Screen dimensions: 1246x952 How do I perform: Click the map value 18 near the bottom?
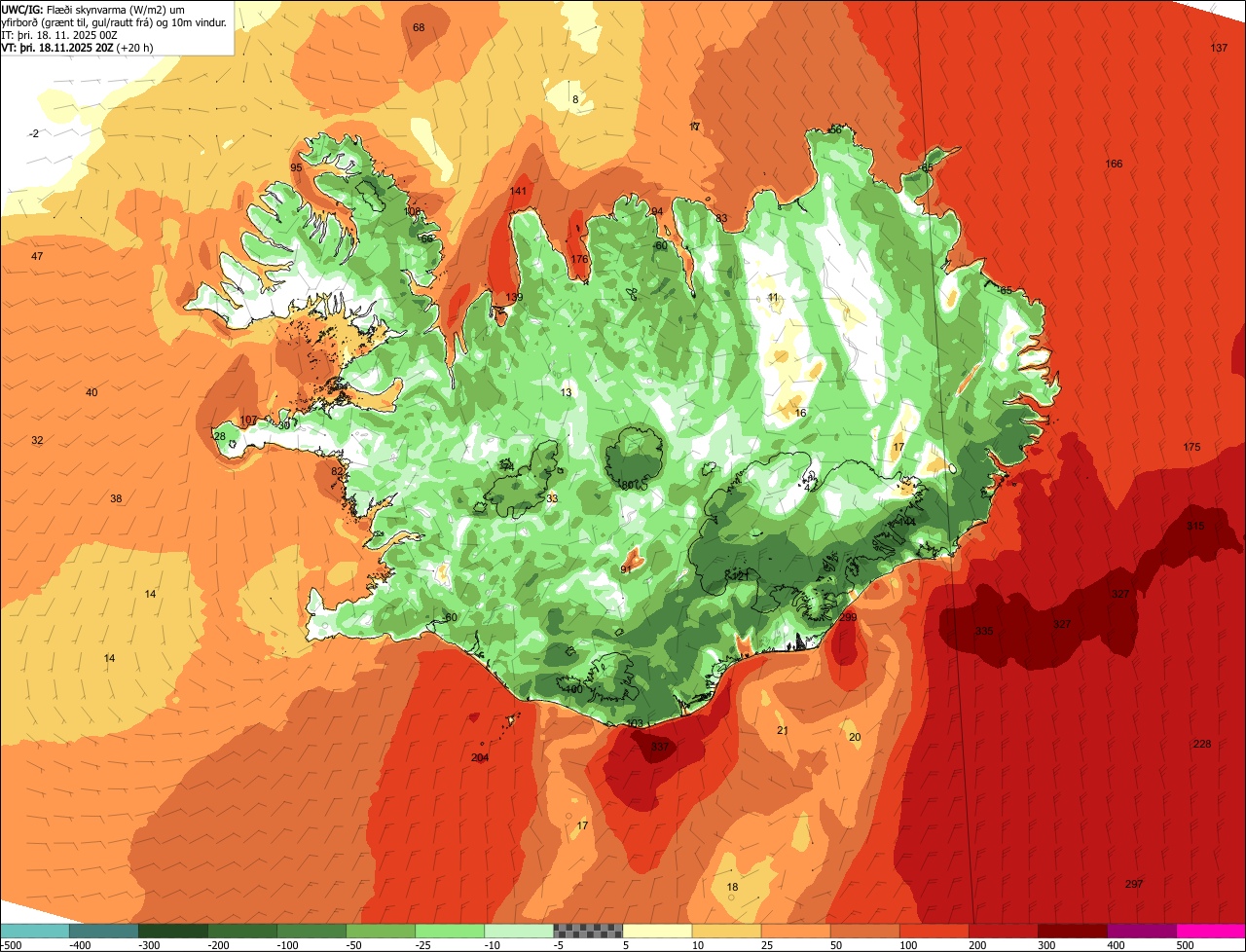tap(733, 887)
